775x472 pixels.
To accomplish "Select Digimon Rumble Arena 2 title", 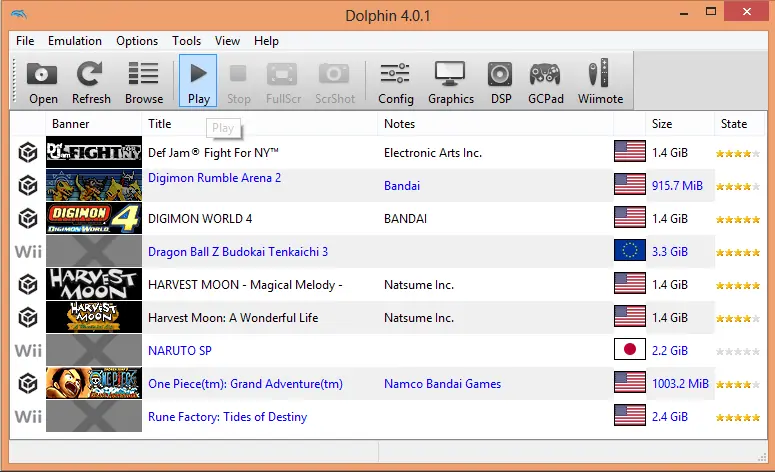I will click(215, 178).
